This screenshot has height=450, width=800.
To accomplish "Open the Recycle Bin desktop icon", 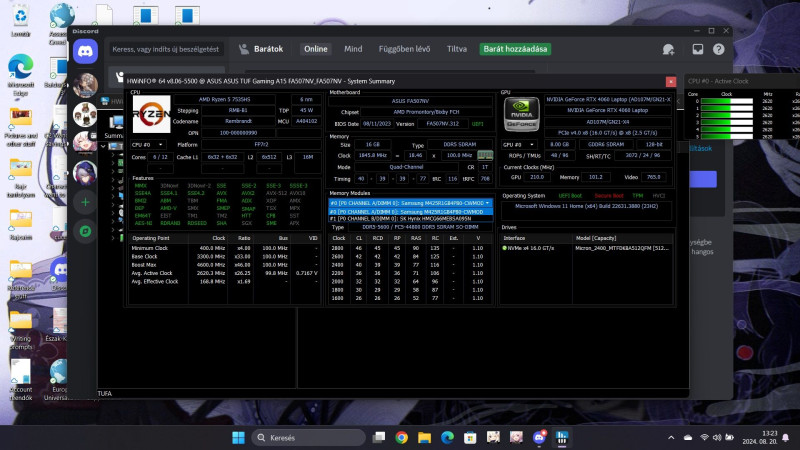I will click(20, 21).
